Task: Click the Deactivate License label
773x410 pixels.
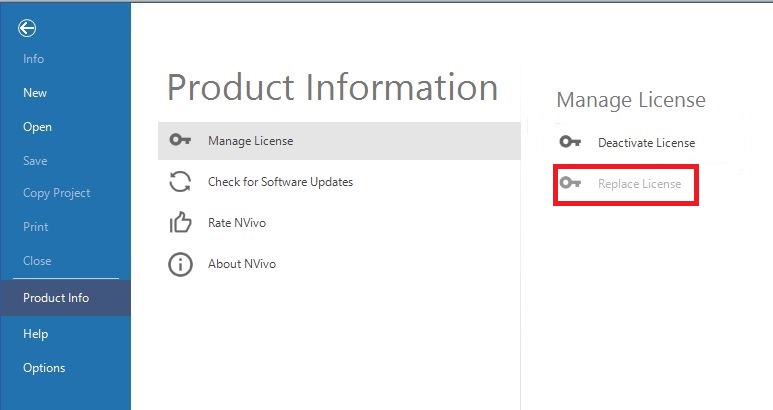Action: pyautogui.click(x=646, y=143)
